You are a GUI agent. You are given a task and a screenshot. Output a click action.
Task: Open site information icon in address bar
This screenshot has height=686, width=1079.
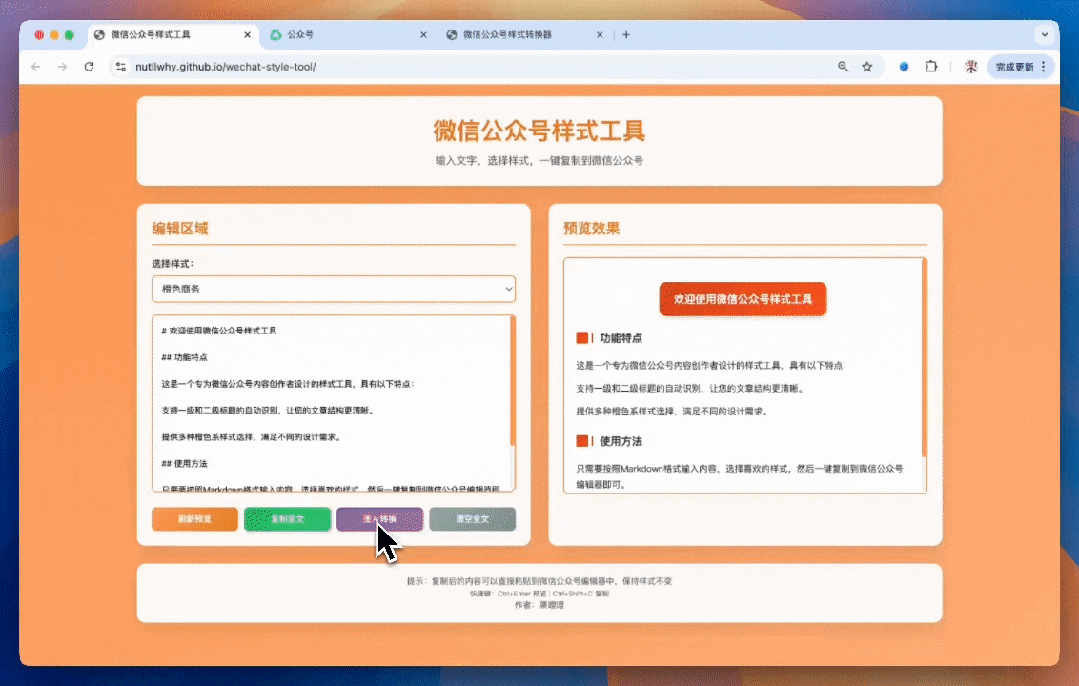point(121,67)
